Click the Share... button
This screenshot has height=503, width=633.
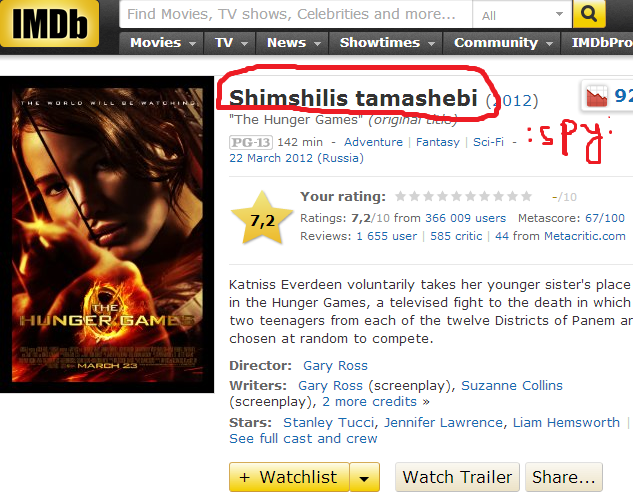pyautogui.click(x=564, y=477)
